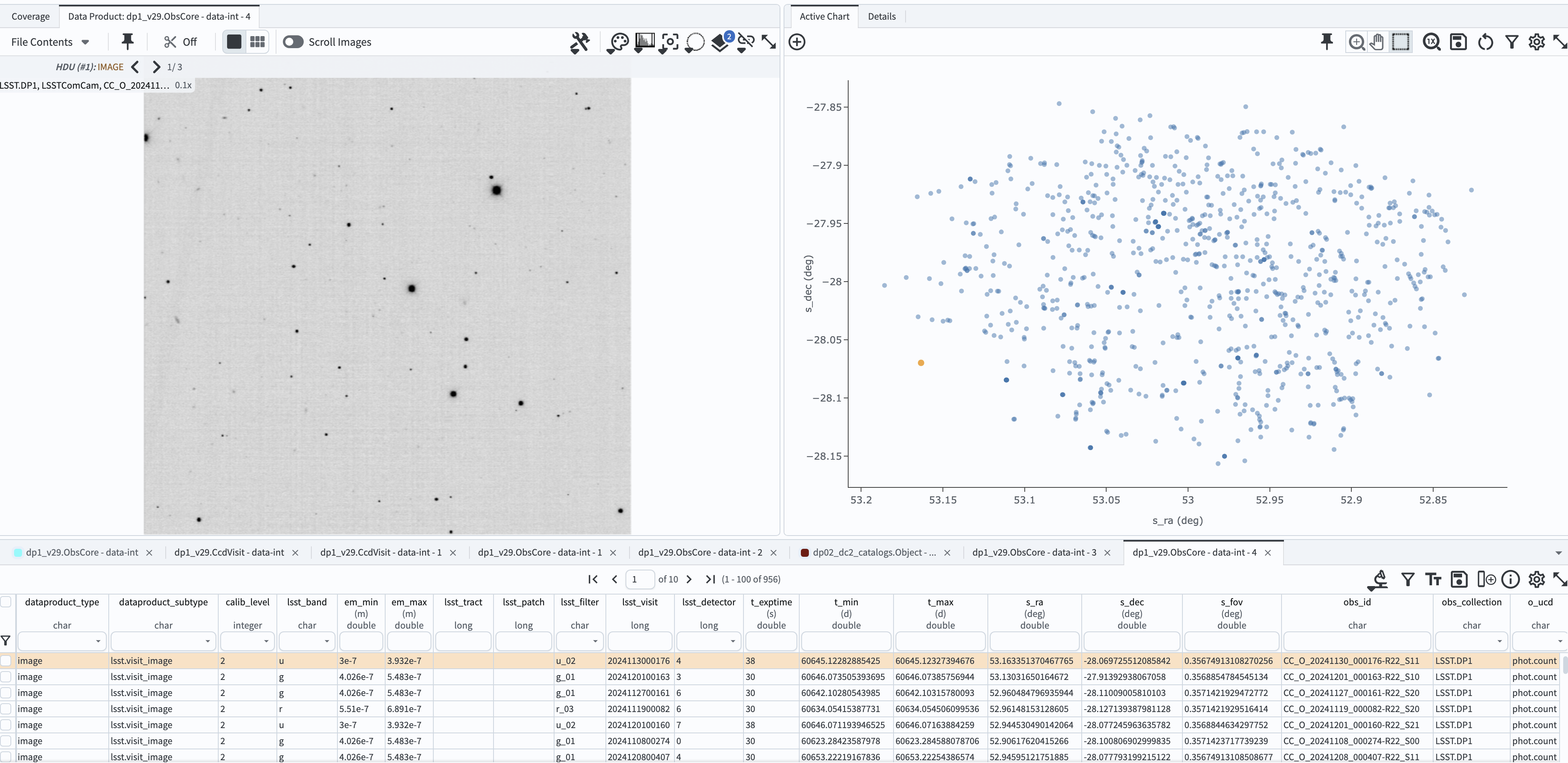Open the lsst_band filter dropdown
This screenshot has height=763, width=1568.
click(x=326, y=641)
